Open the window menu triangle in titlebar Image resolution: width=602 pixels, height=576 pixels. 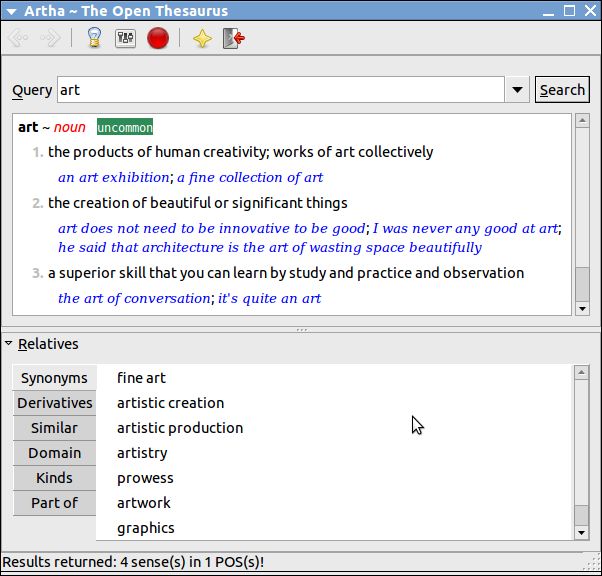point(11,12)
